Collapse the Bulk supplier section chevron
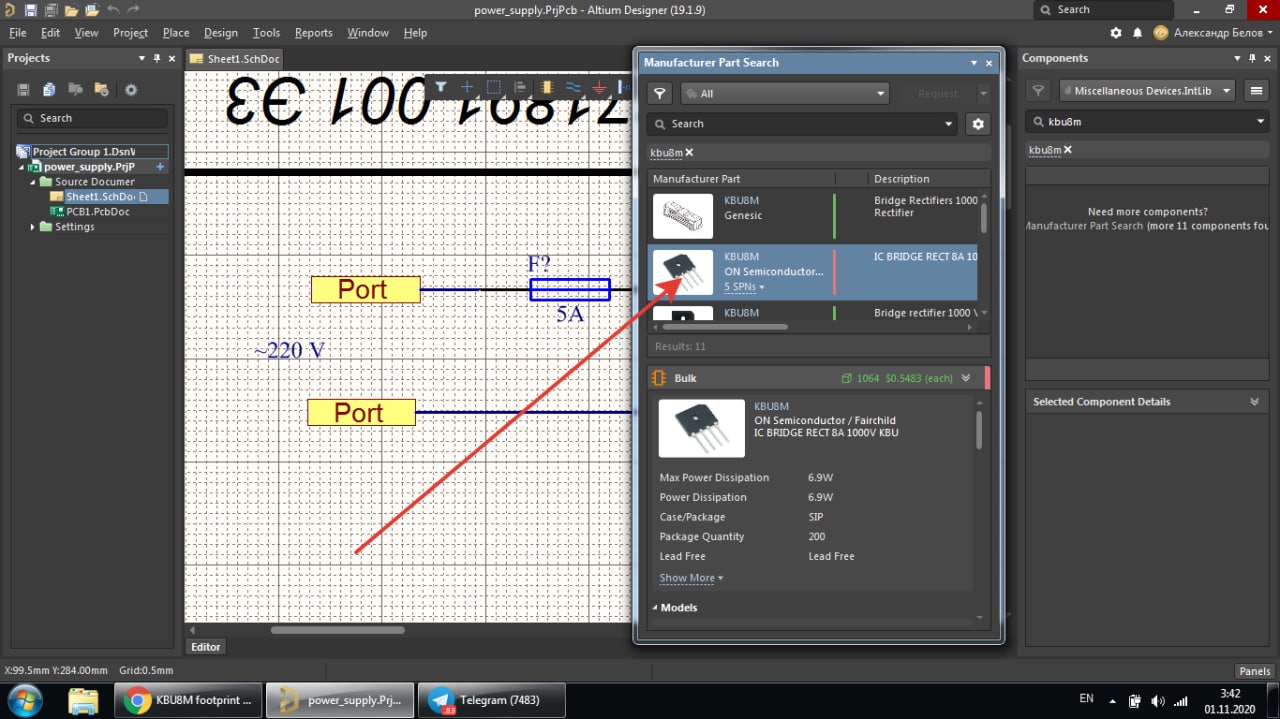This screenshot has width=1280, height=719. click(966, 378)
